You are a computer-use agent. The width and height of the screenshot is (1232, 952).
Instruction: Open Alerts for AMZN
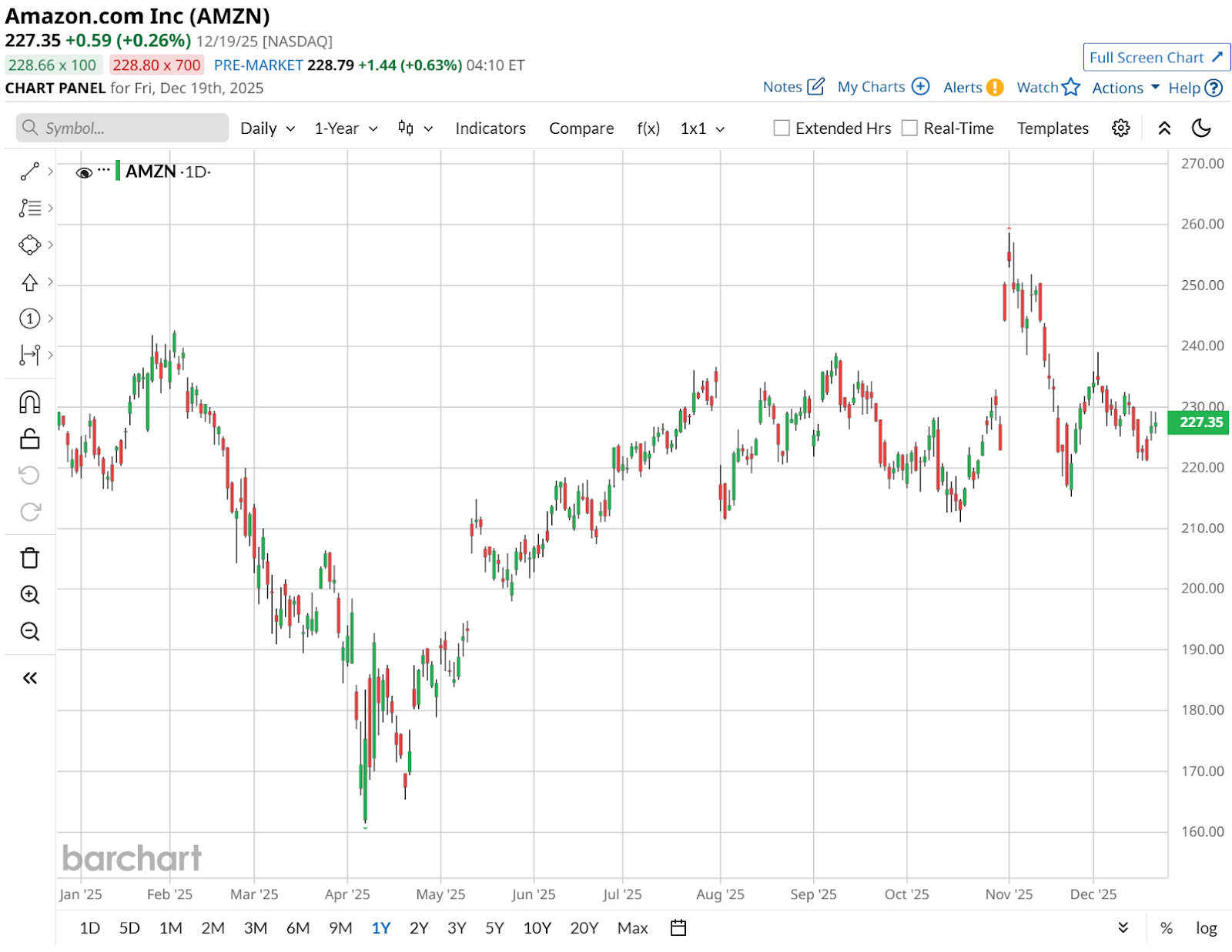pos(973,88)
